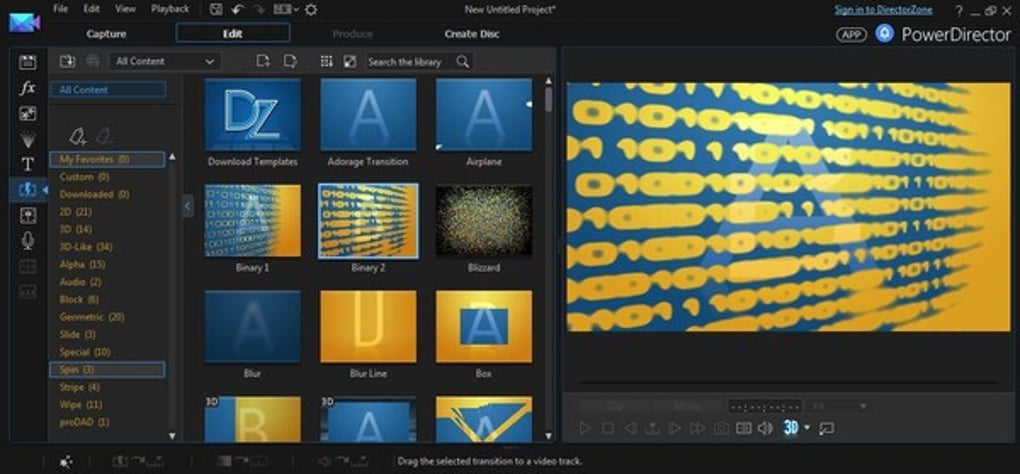Open the View menu
1020x474 pixels.
pos(125,9)
